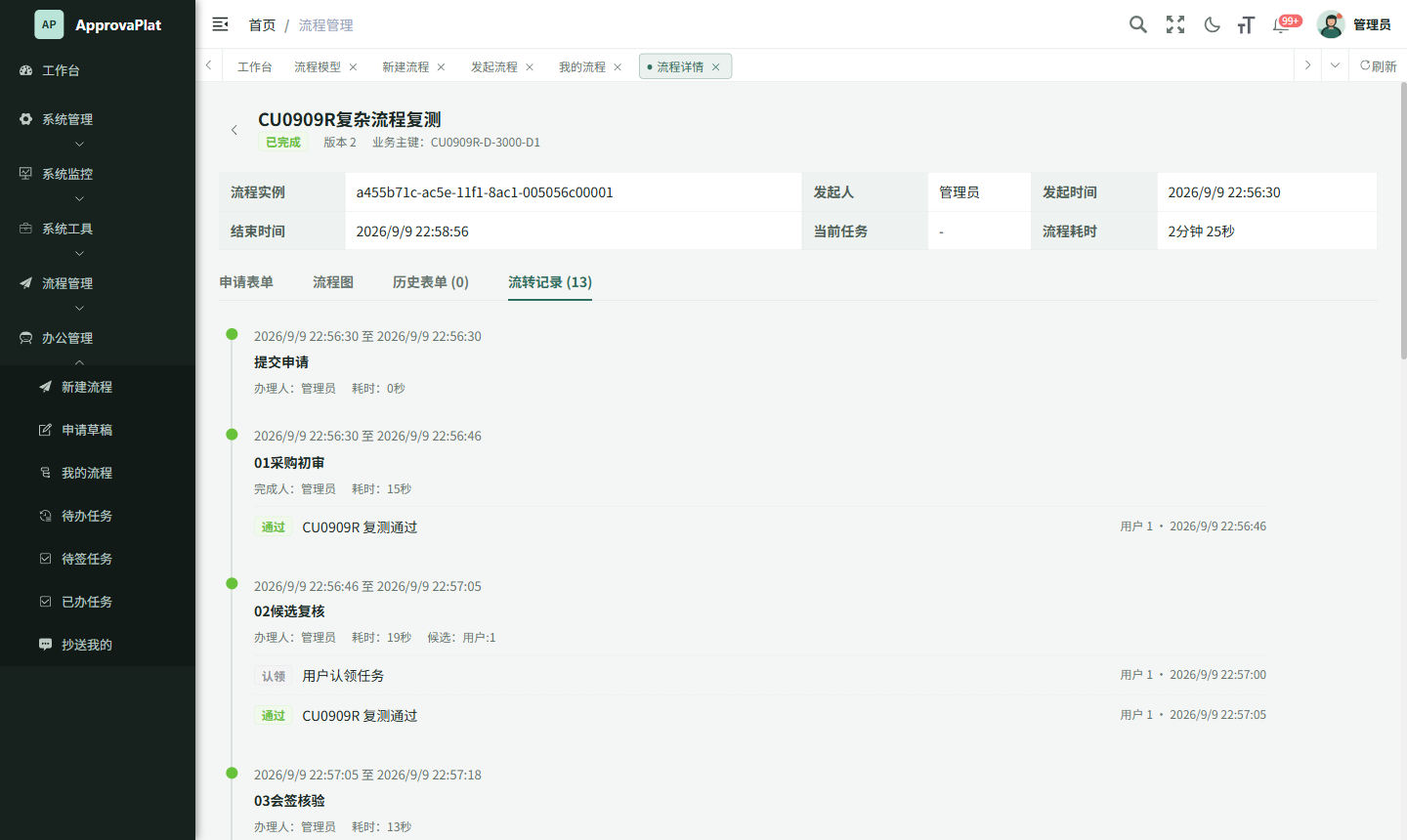Close the 新建流程 tab
Screen dimensions: 1407x840
click(441, 66)
